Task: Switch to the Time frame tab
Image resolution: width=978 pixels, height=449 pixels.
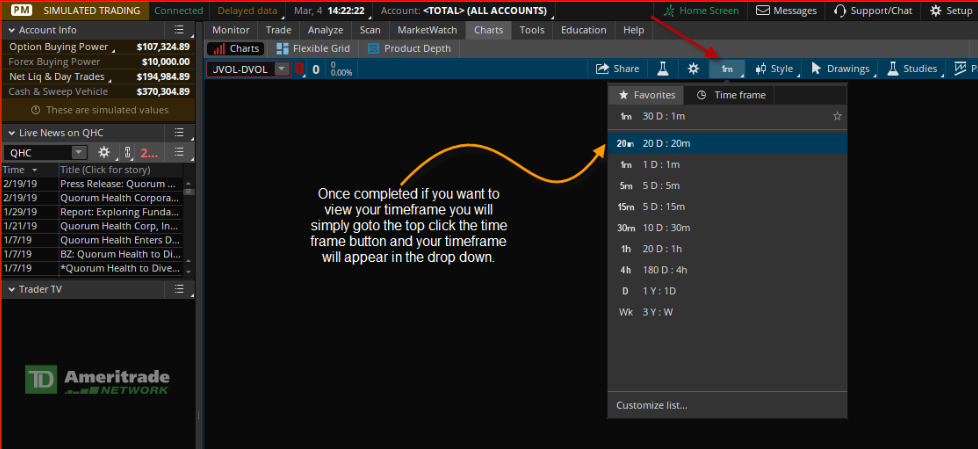Action: (730, 95)
